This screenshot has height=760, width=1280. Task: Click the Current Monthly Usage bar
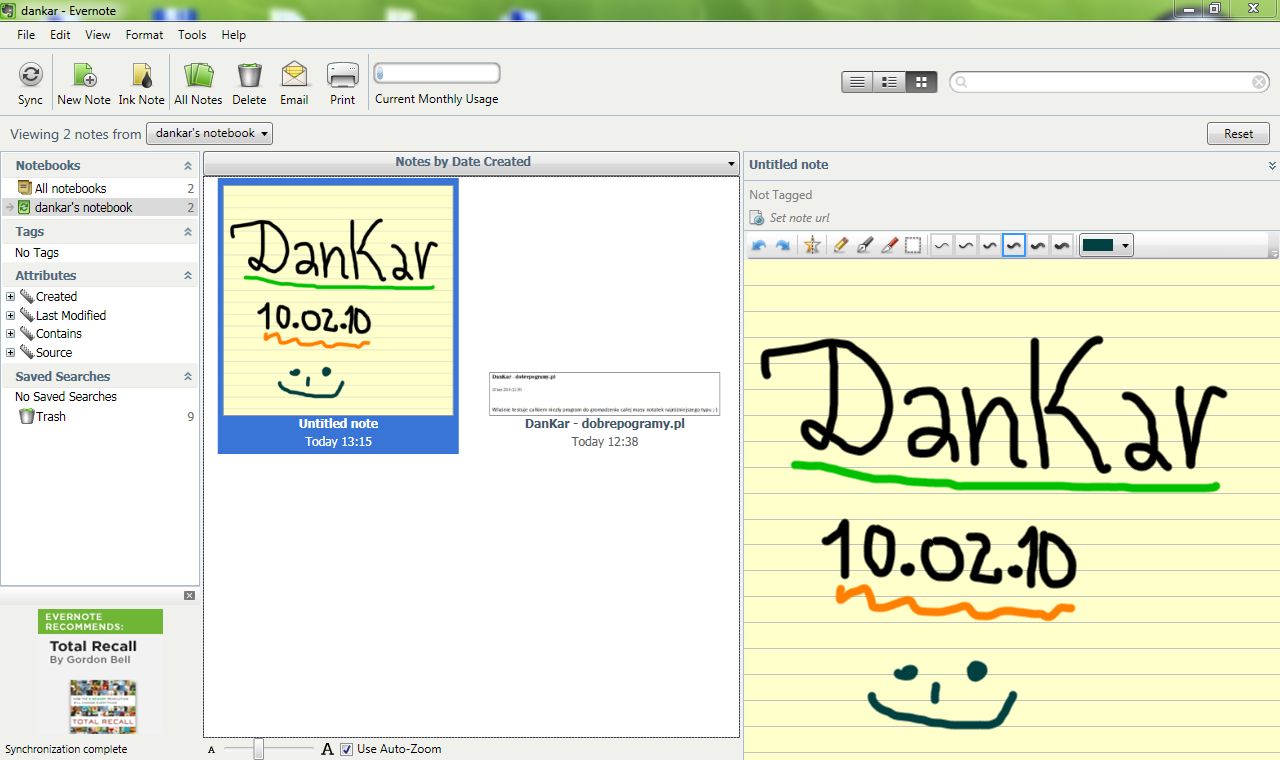click(x=437, y=73)
